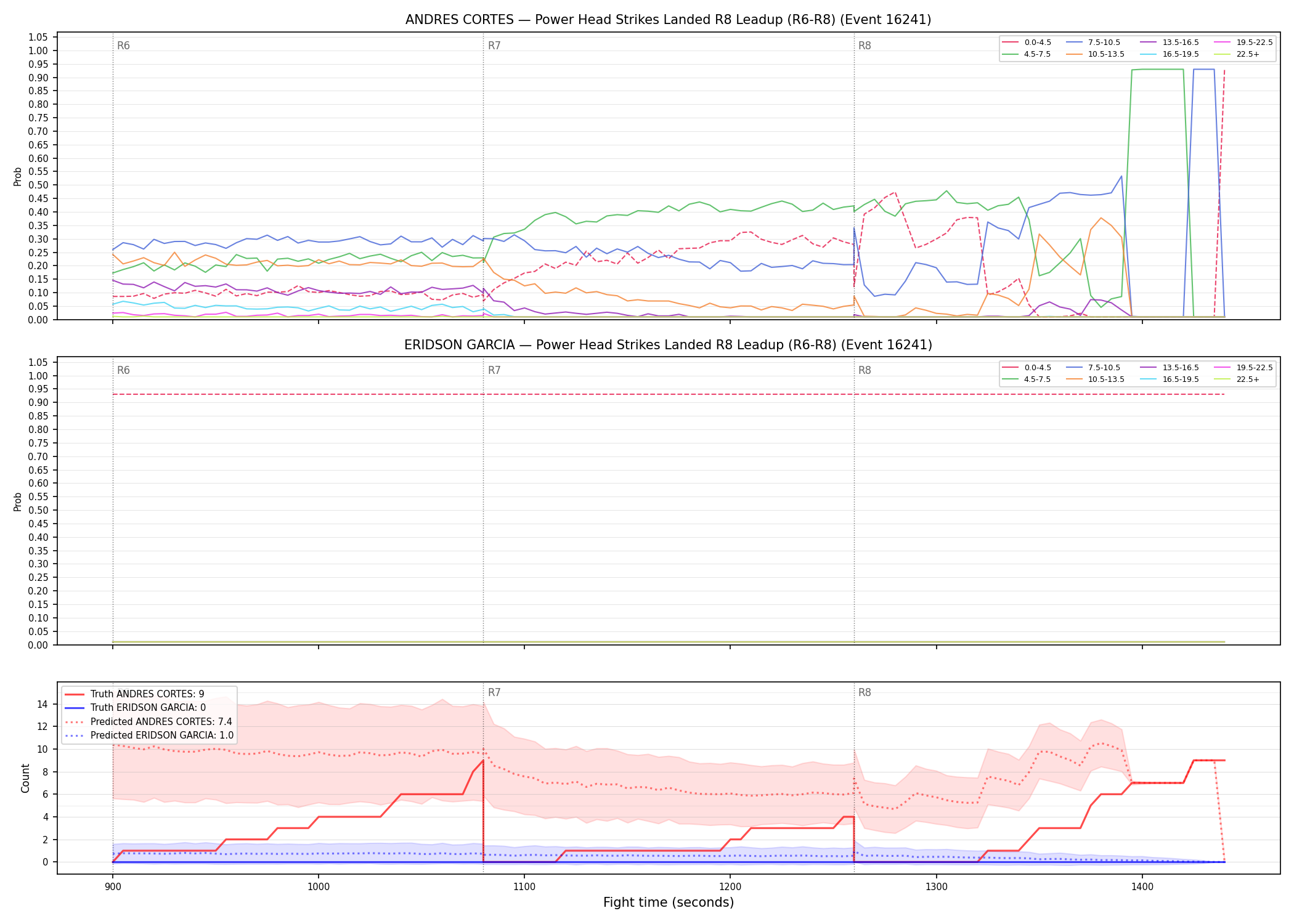Click the ANDRES CORTES chart title
The height and width of the screenshot is (924, 1294).
click(x=668, y=20)
